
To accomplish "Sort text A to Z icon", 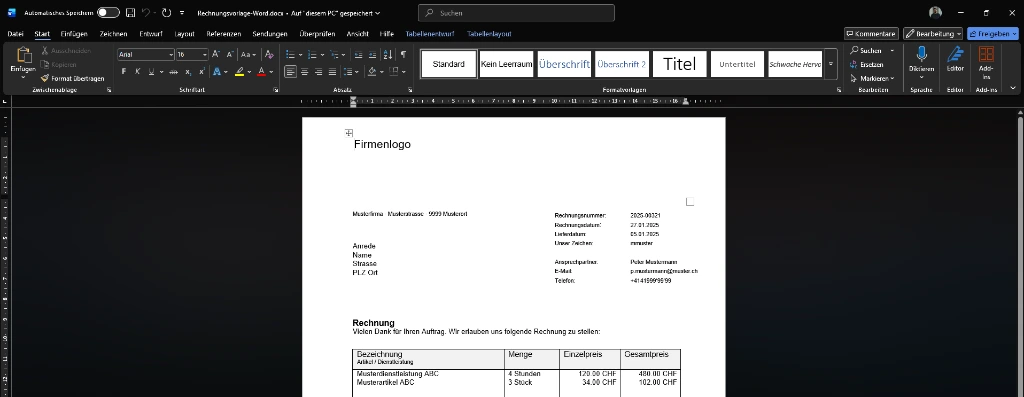I will (x=388, y=55).
